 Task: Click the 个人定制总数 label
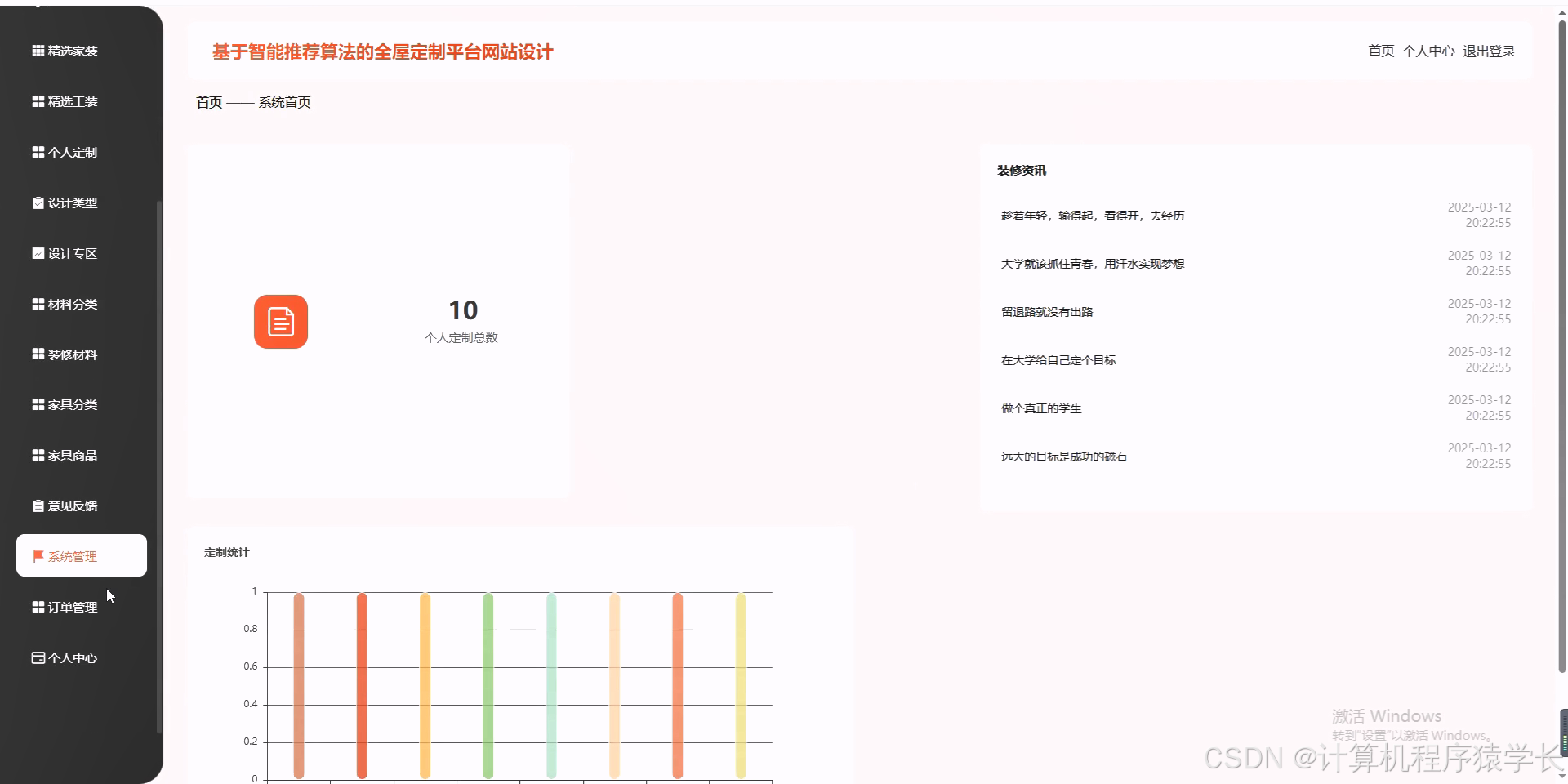tap(461, 337)
